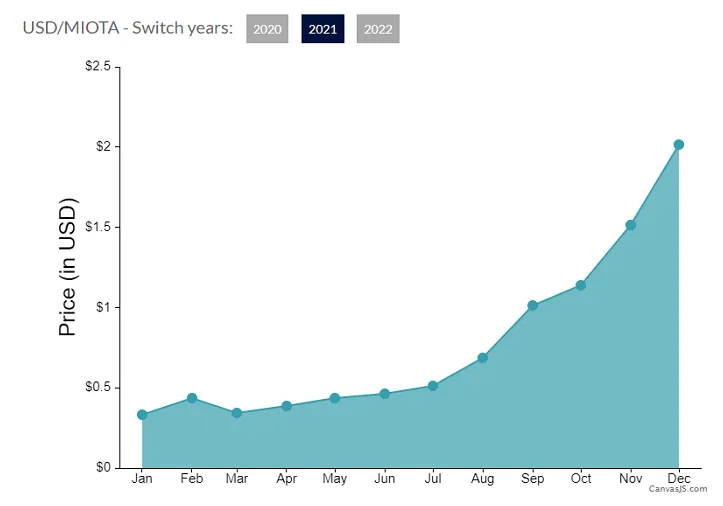Open the CanvasJS.com credit link
Image resolution: width=723 pixels, height=506 pixels.
click(677, 489)
